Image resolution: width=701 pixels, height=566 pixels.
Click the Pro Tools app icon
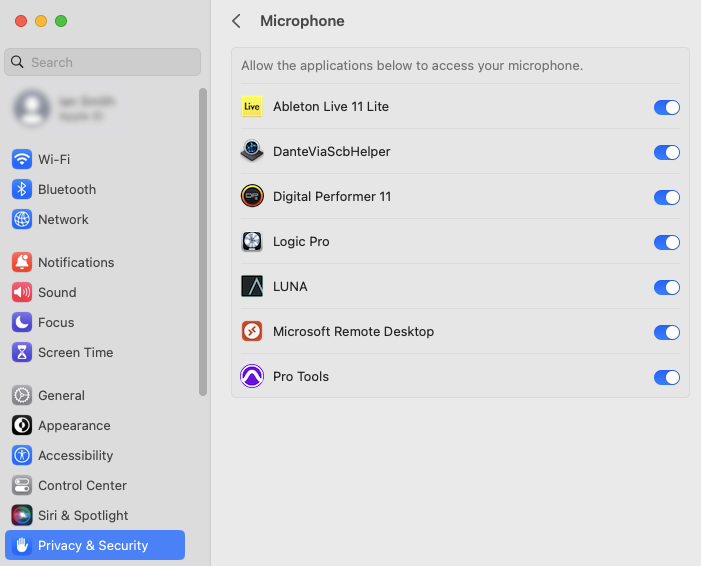click(252, 377)
